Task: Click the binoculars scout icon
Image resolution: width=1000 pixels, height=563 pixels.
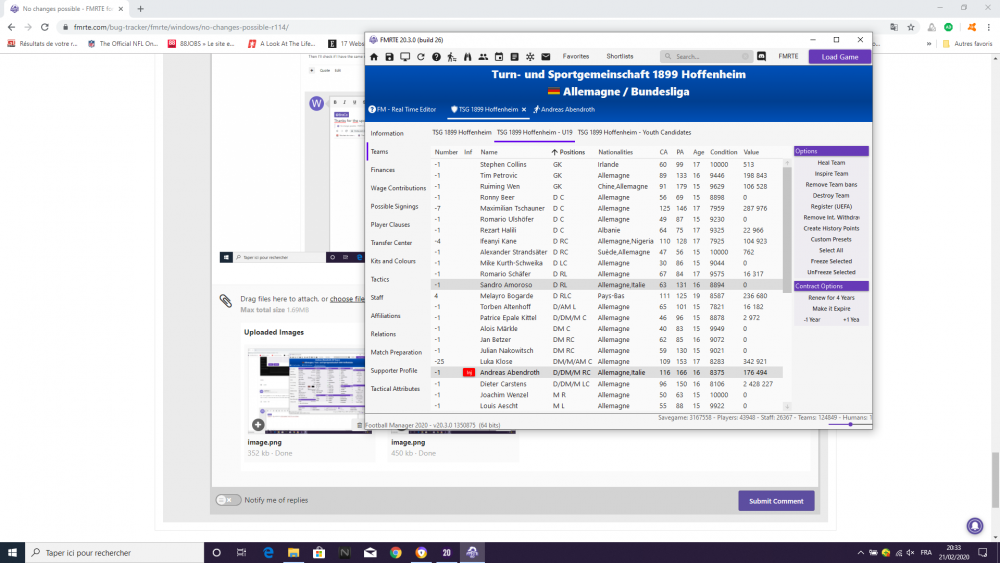Action: [467, 57]
